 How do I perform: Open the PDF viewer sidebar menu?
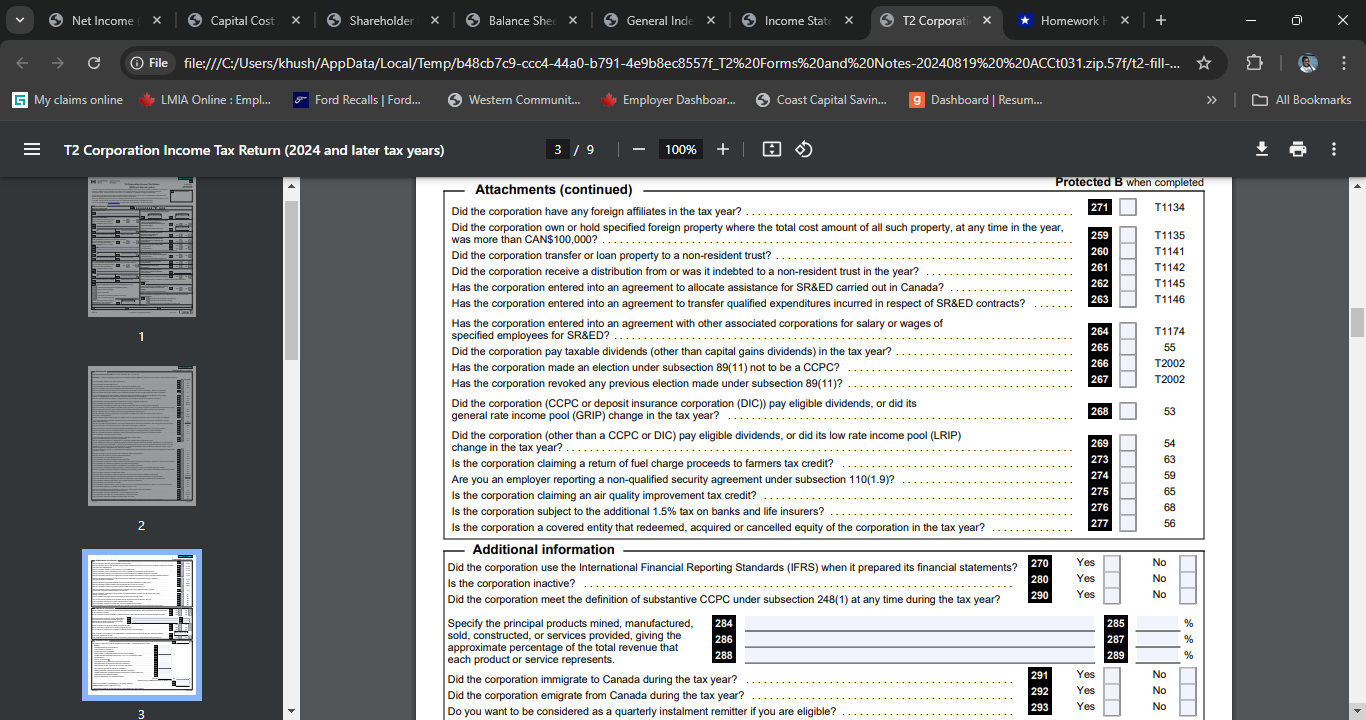click(32, 148)
